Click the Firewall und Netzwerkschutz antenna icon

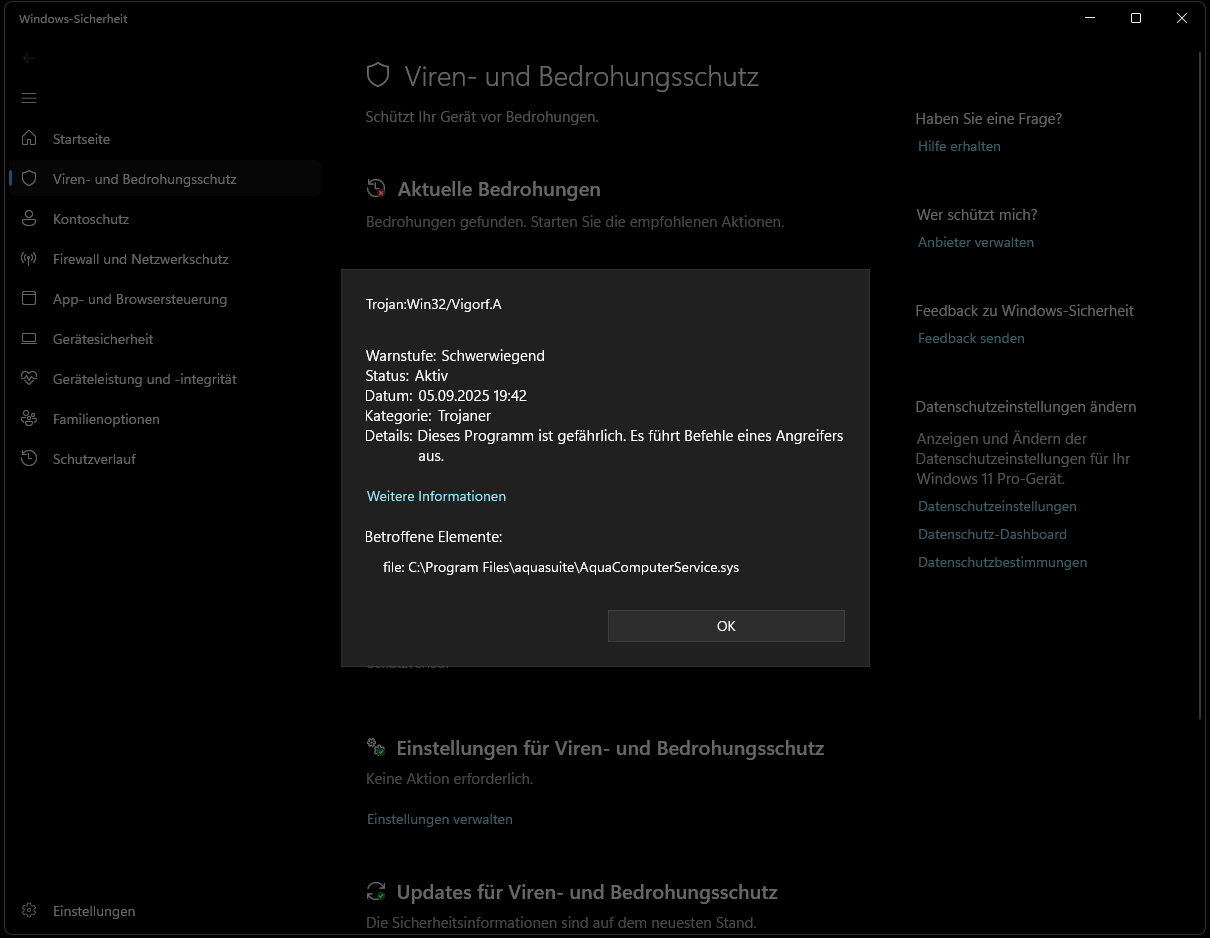tap(29, 258)
